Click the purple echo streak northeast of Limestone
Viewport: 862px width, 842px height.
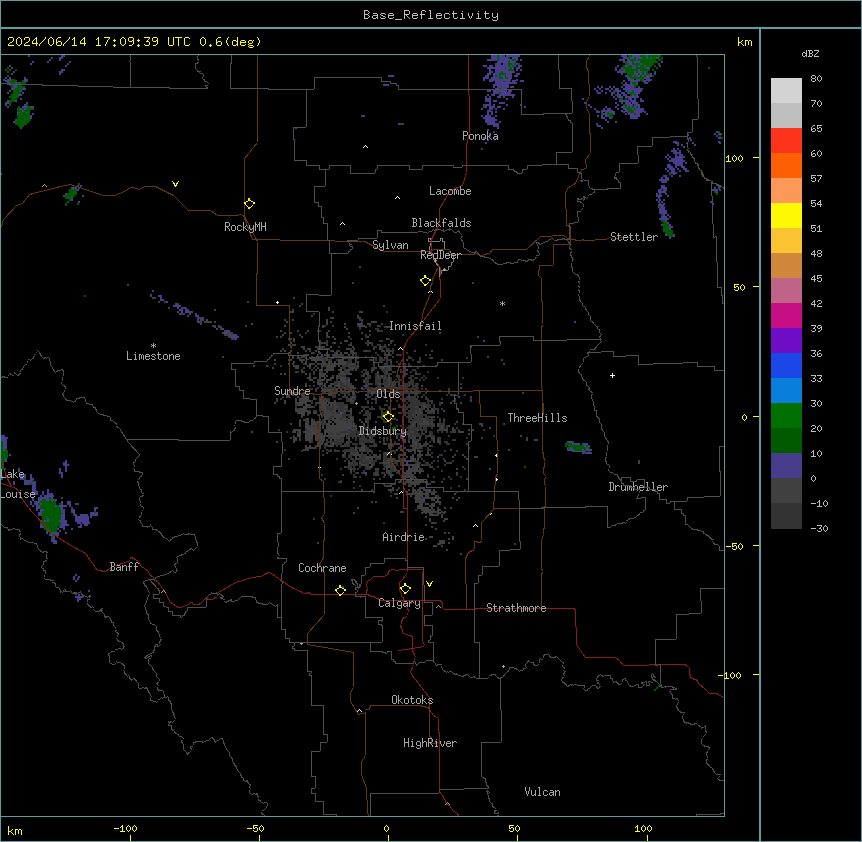[194, 314]
